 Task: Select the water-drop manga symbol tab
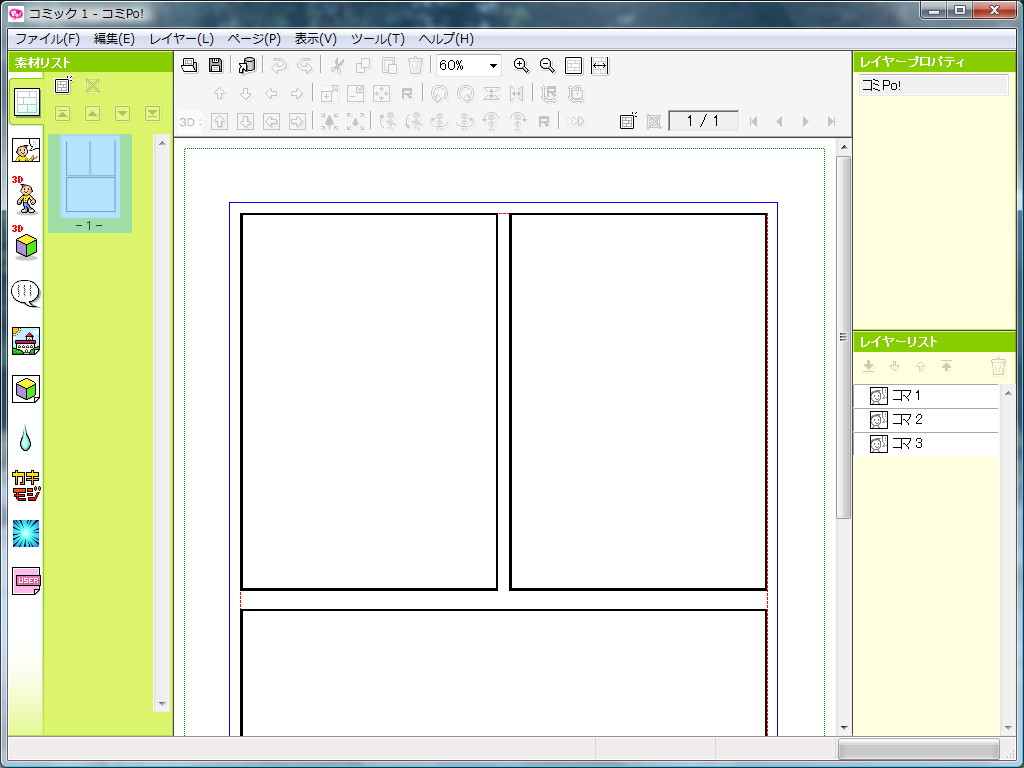(25, 438)
